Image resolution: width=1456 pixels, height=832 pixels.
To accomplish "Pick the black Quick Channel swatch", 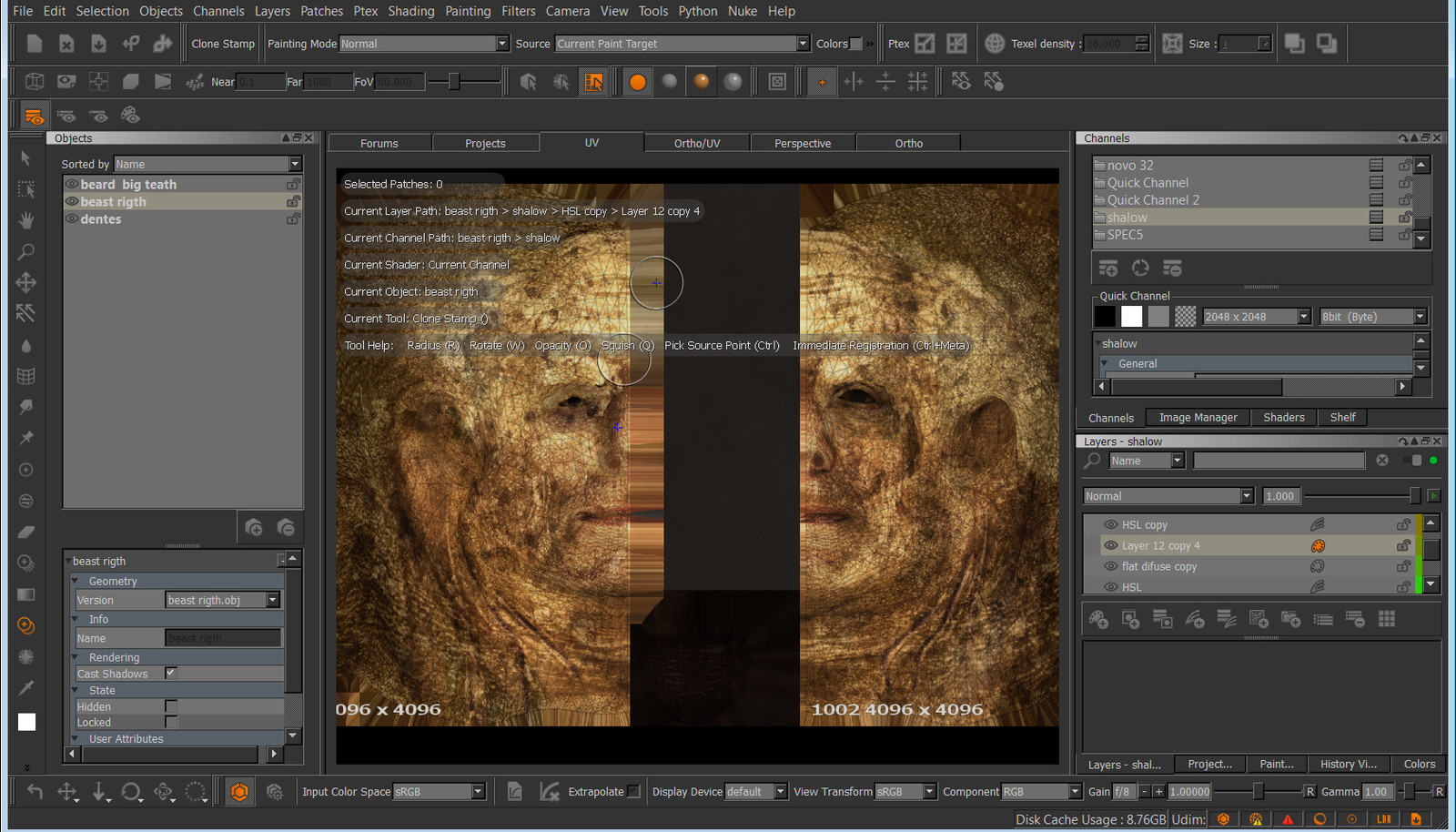I will pos(1105,317).
